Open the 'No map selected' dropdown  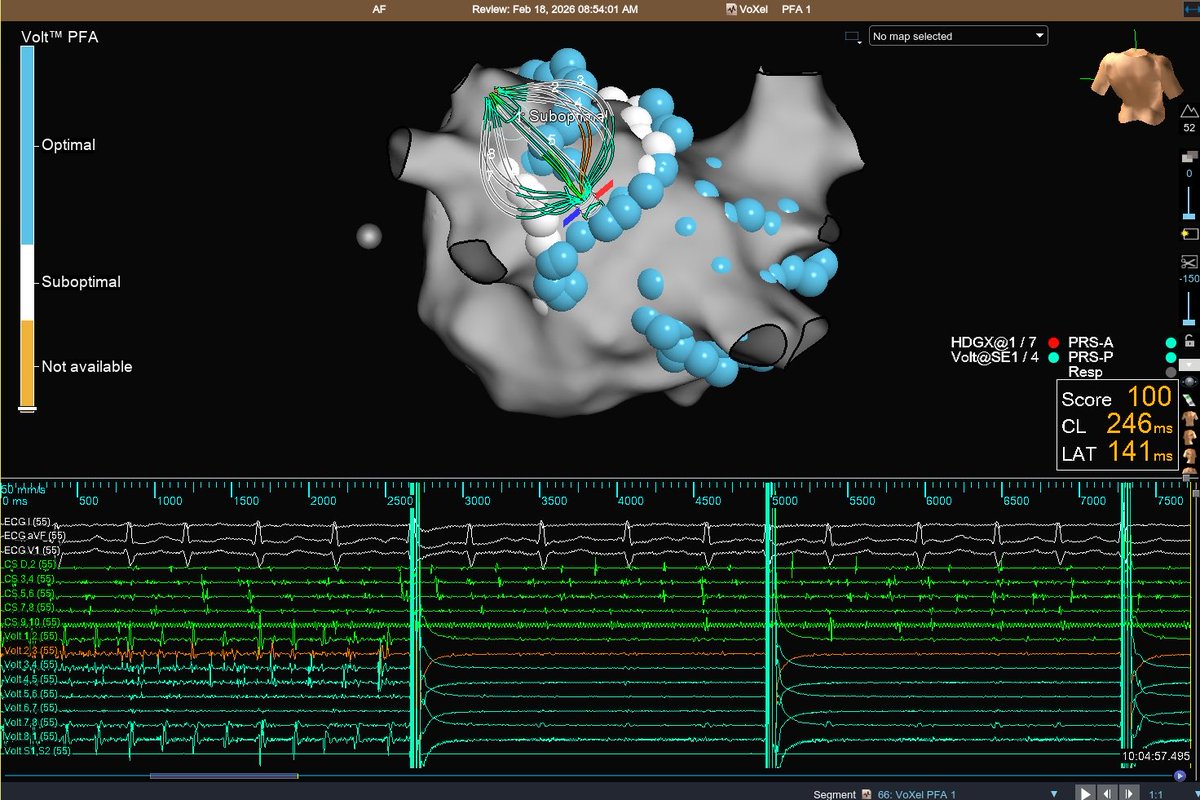[957, 35]
